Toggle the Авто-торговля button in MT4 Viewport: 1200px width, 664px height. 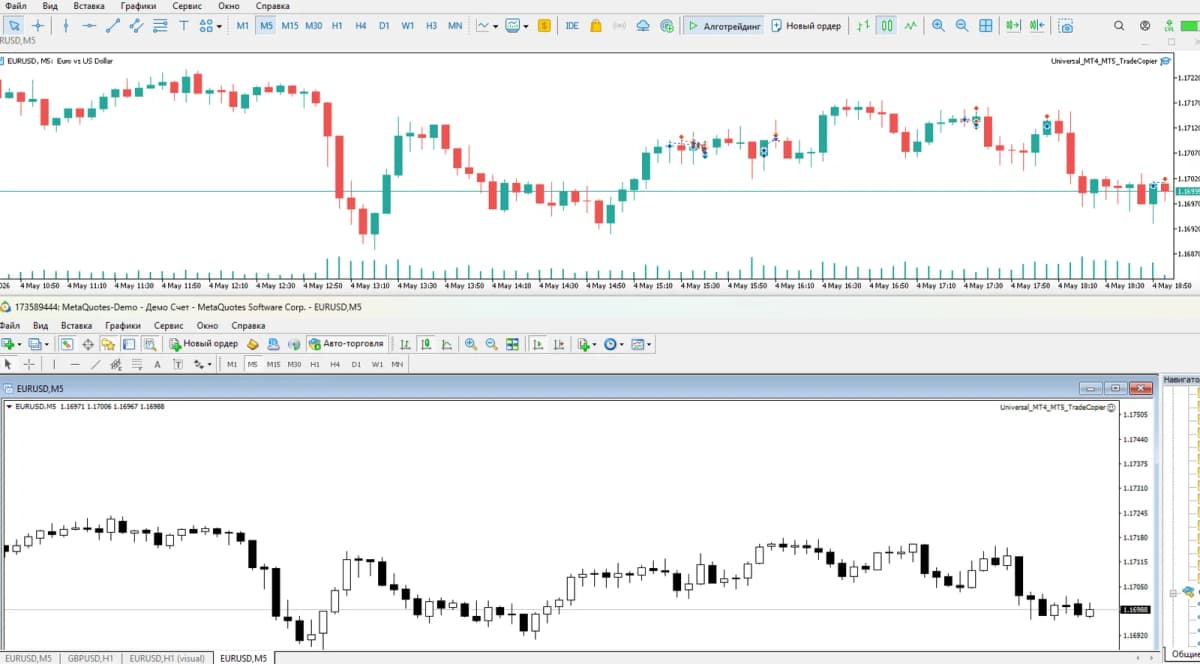point(347,344)
